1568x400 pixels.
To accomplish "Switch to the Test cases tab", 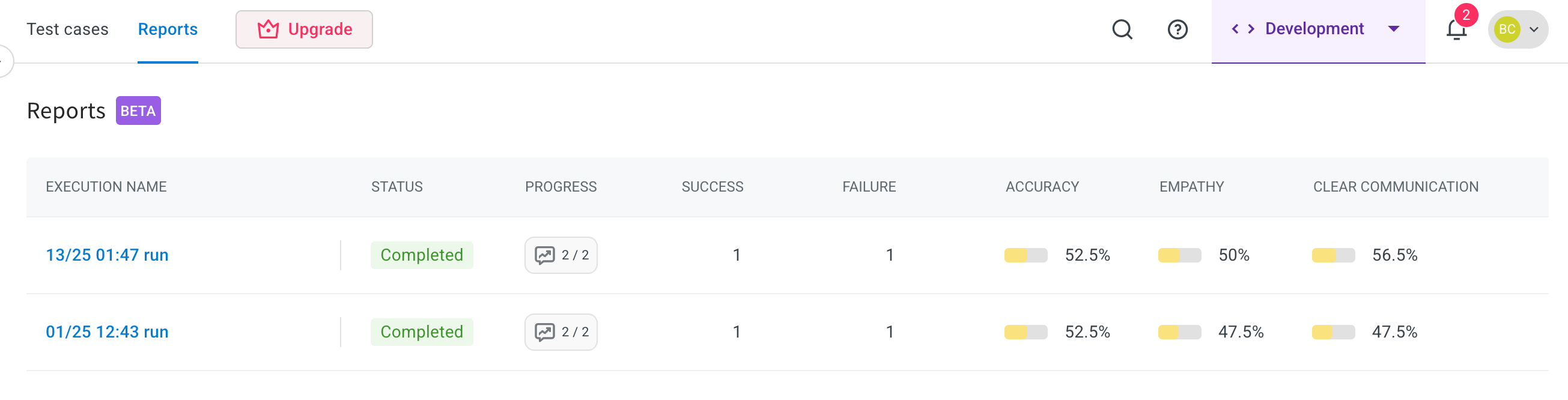I will point(67,29).
